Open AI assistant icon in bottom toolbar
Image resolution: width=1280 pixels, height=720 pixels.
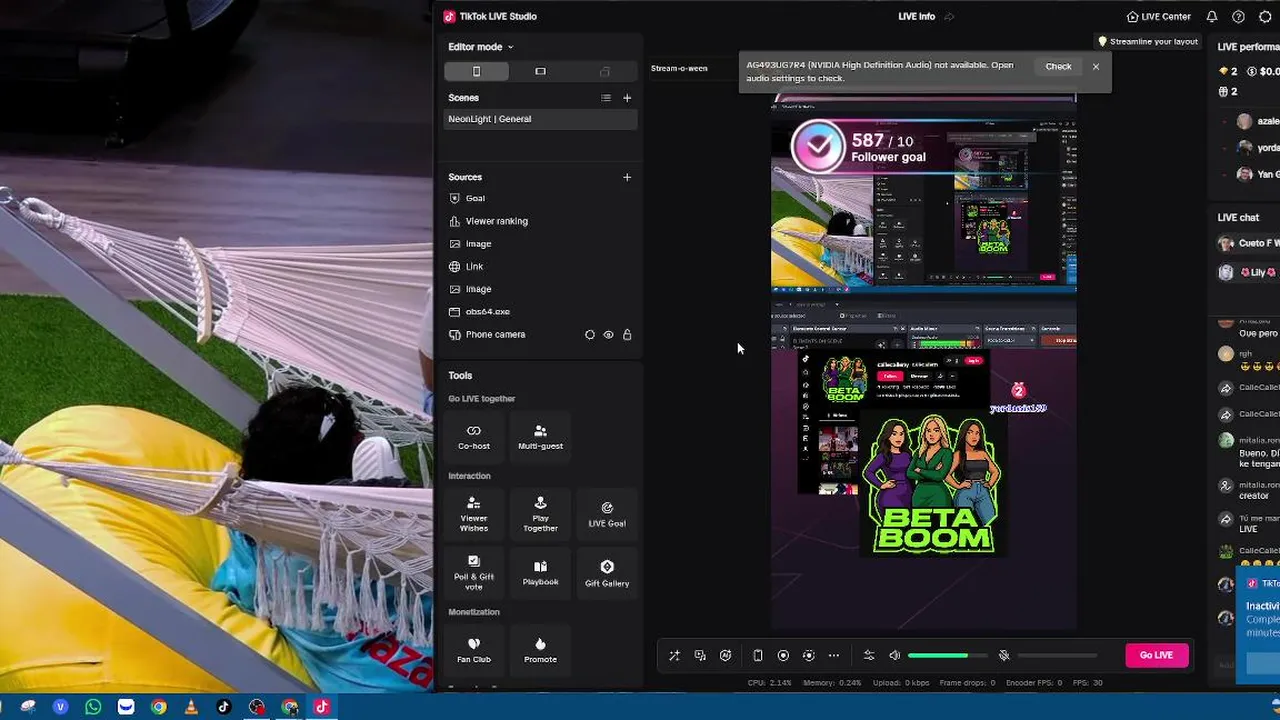(x=725, y=656)
